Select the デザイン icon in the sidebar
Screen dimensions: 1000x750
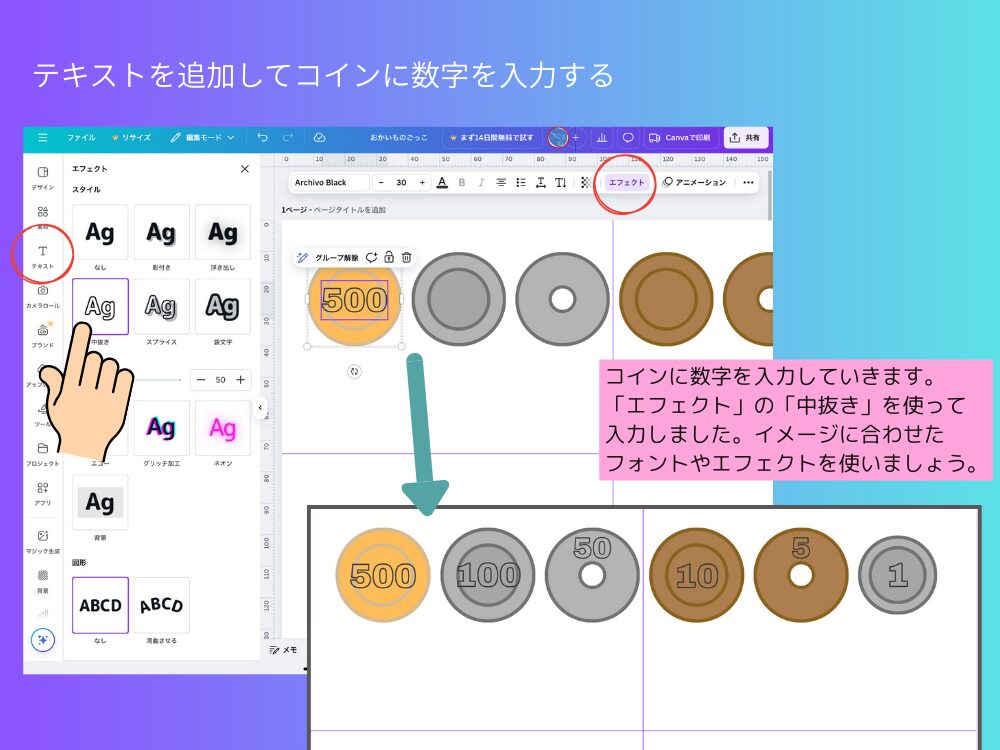tap(41, 176)
